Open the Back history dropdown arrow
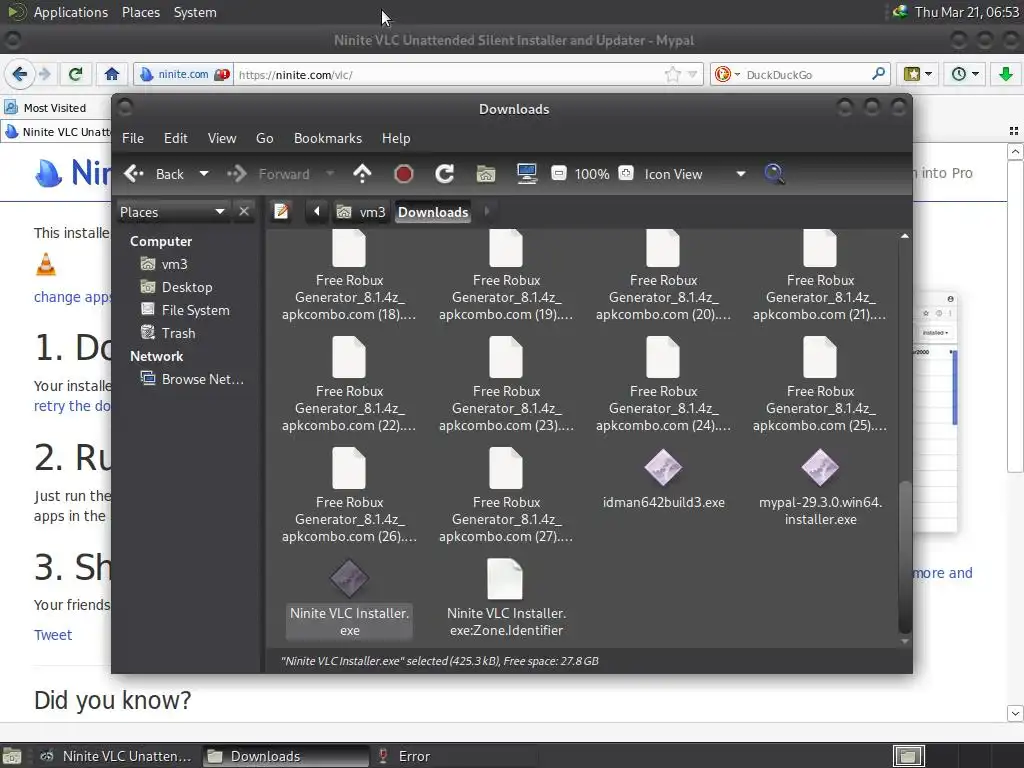The height and width of the screenshot is (768, 1024). point(204,174)
